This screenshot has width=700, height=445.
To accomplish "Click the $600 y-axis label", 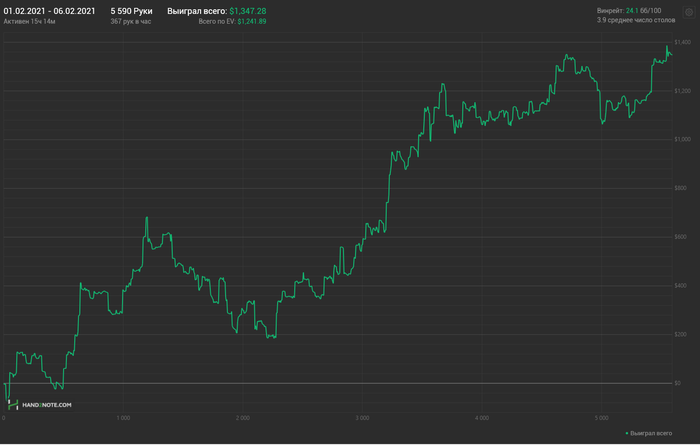I will (681, 237).
